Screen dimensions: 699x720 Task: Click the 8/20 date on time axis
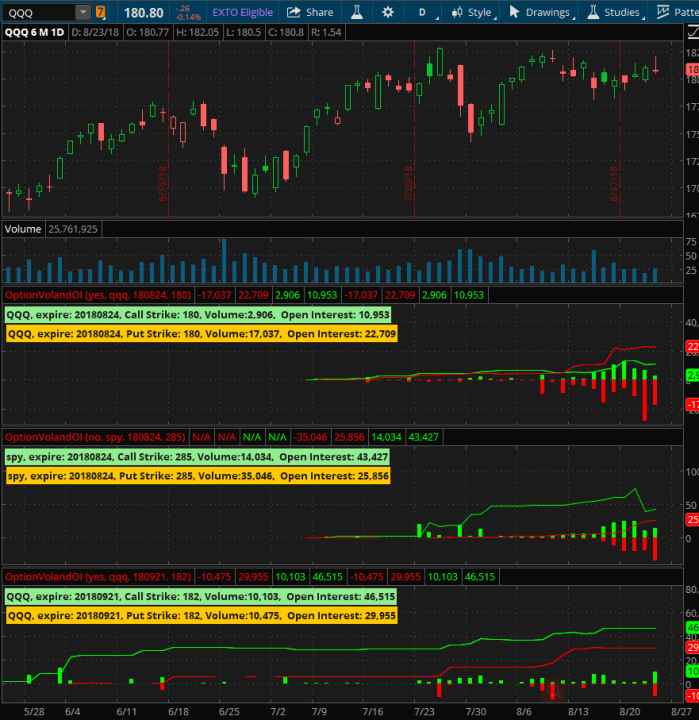pos(630,712)
